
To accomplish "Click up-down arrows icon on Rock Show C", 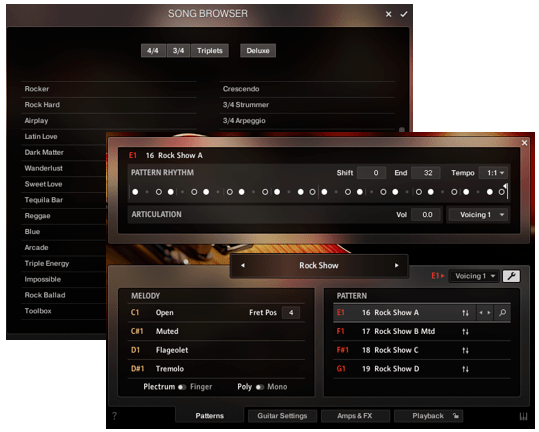I will click(465, 350).
